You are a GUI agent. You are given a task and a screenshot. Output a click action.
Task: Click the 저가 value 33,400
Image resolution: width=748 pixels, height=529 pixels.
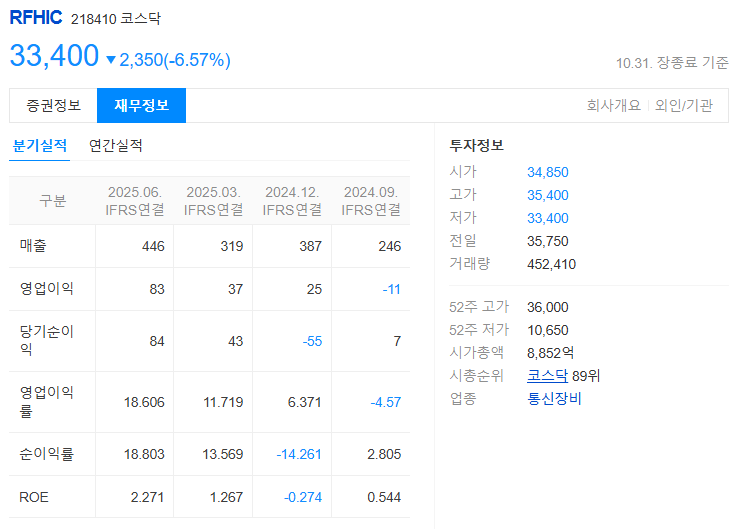point(548,218)
